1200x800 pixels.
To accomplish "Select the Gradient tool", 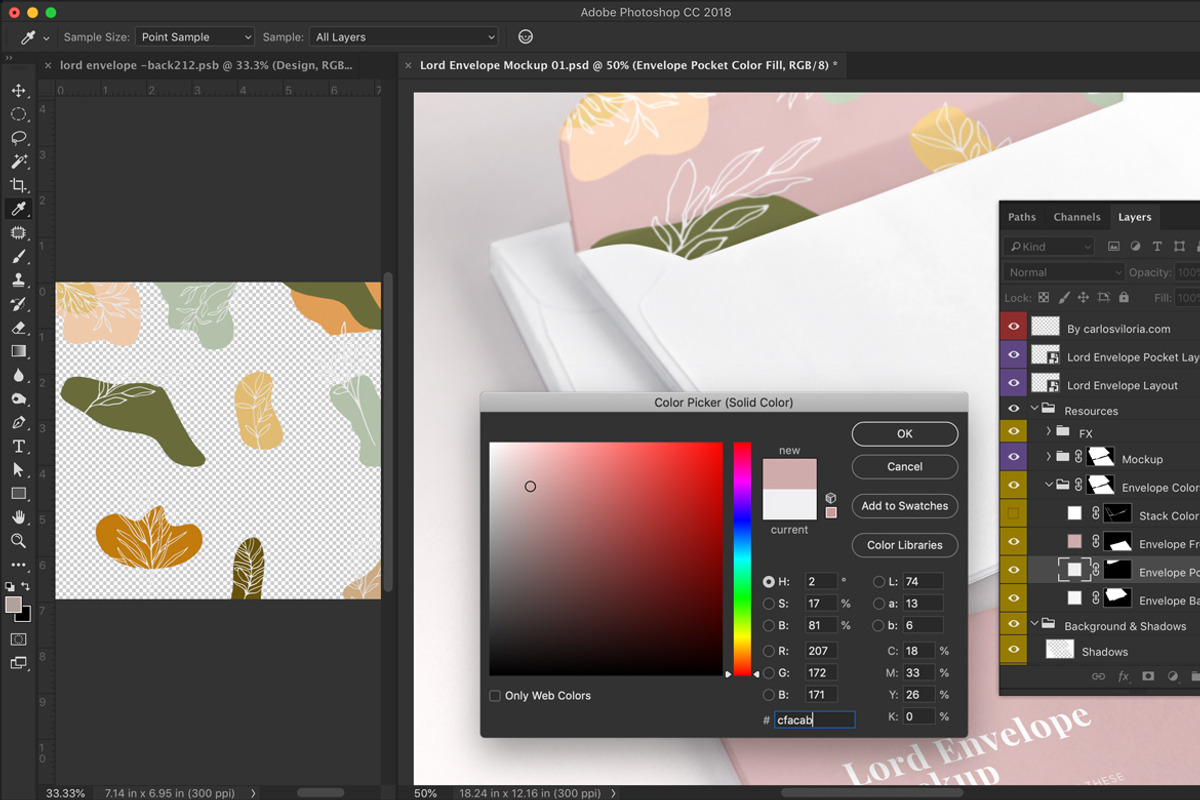I will (18, 351).
